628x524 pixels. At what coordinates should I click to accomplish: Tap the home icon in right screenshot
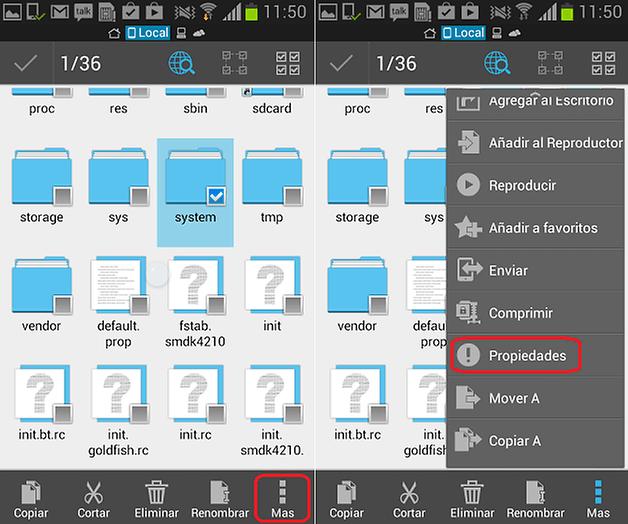tap(430, 33)
